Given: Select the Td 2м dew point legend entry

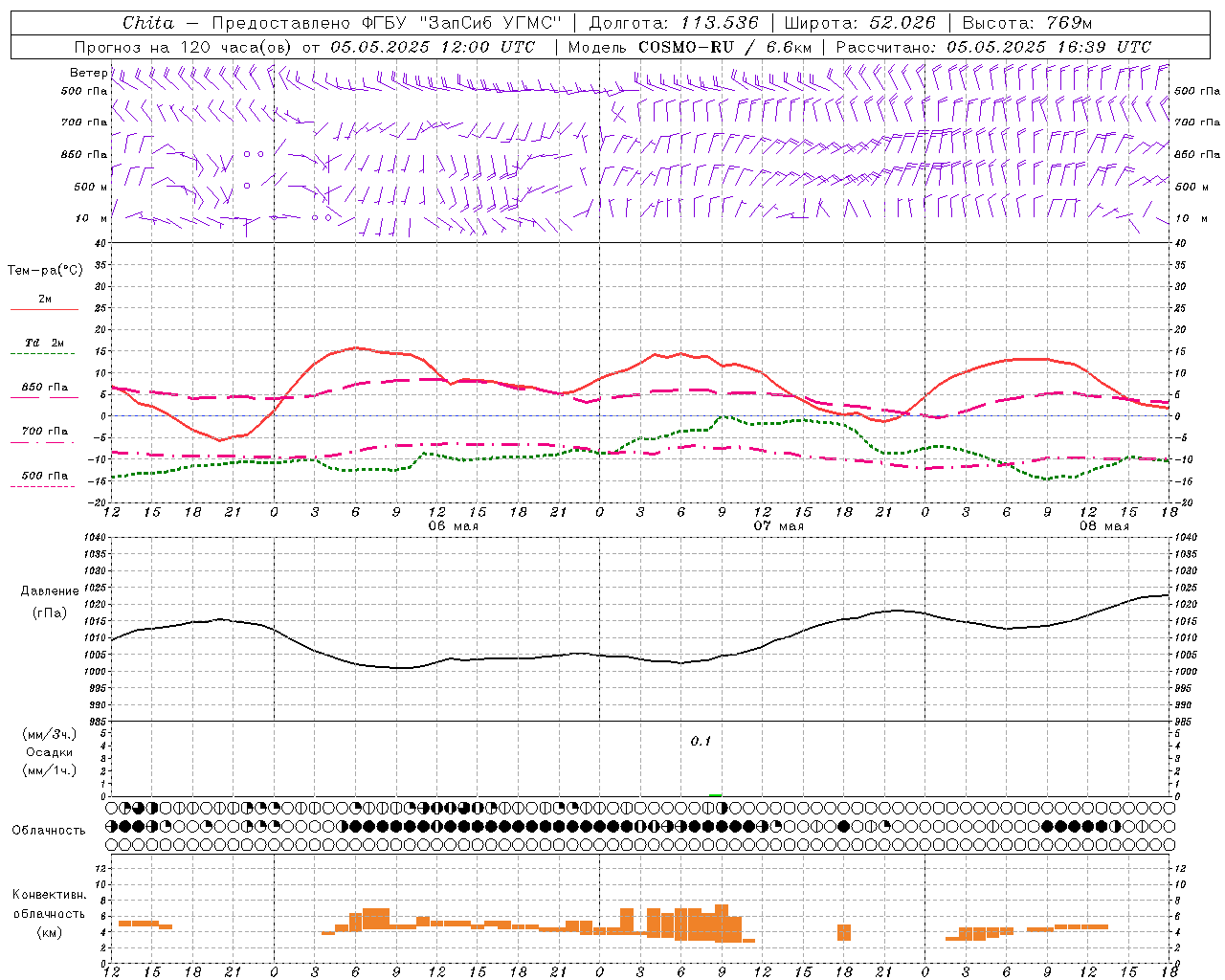Looking at the screenshot, I should click(45, 343).
